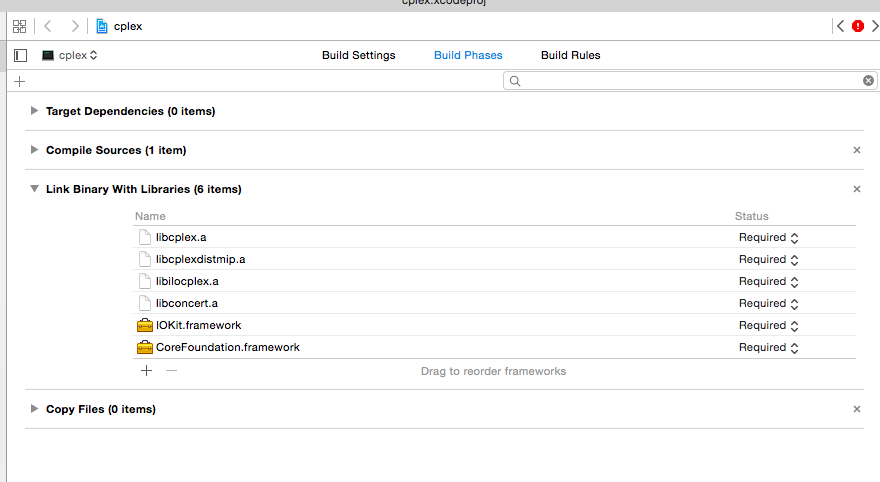Delete the Copy Files phase

pyautogui.click(x=856, y=409)
